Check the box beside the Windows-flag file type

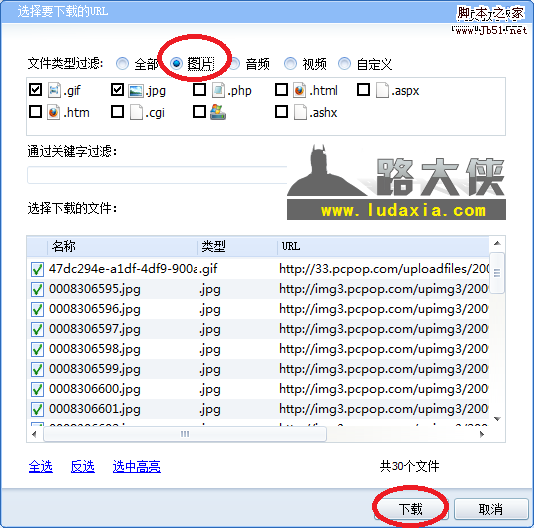click(199, 111)
